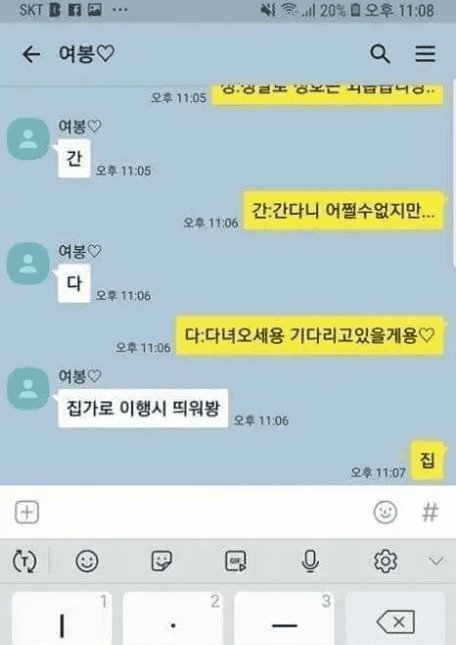The width and height of the screenshot is (456, 645).
Task: Tap the dot key labeled 2
Action: (173, 619)
